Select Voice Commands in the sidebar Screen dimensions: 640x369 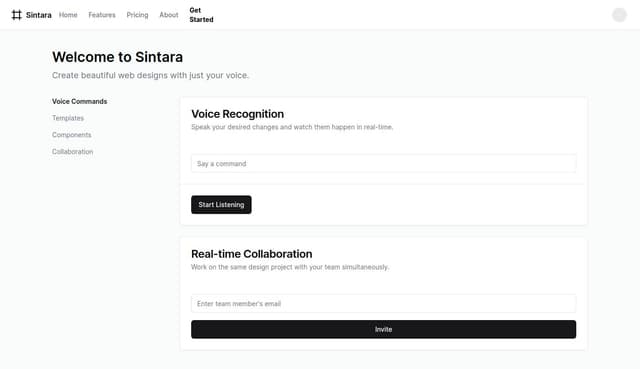tap(80, 101)
